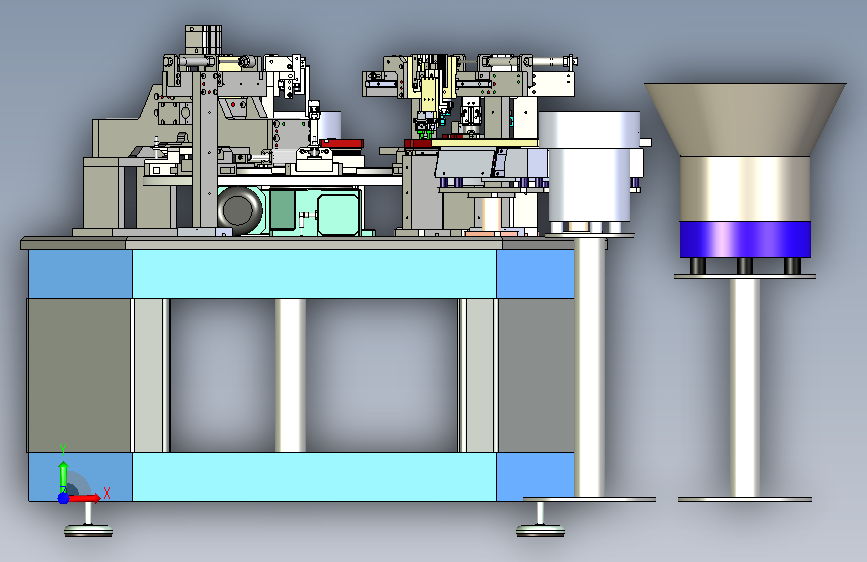Pick the upper-right blue corner block of frame
The image size is (867, 562).
535,274
